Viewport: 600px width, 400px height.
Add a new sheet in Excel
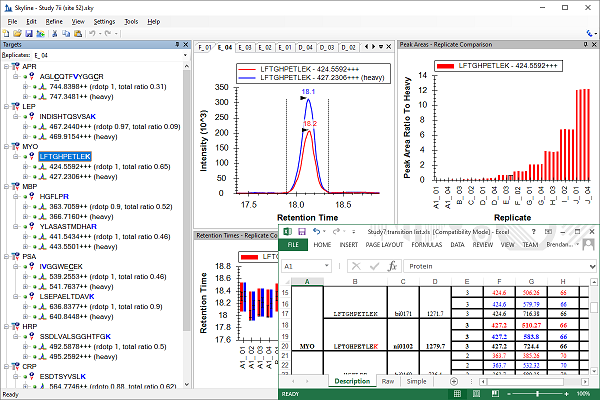454,381
